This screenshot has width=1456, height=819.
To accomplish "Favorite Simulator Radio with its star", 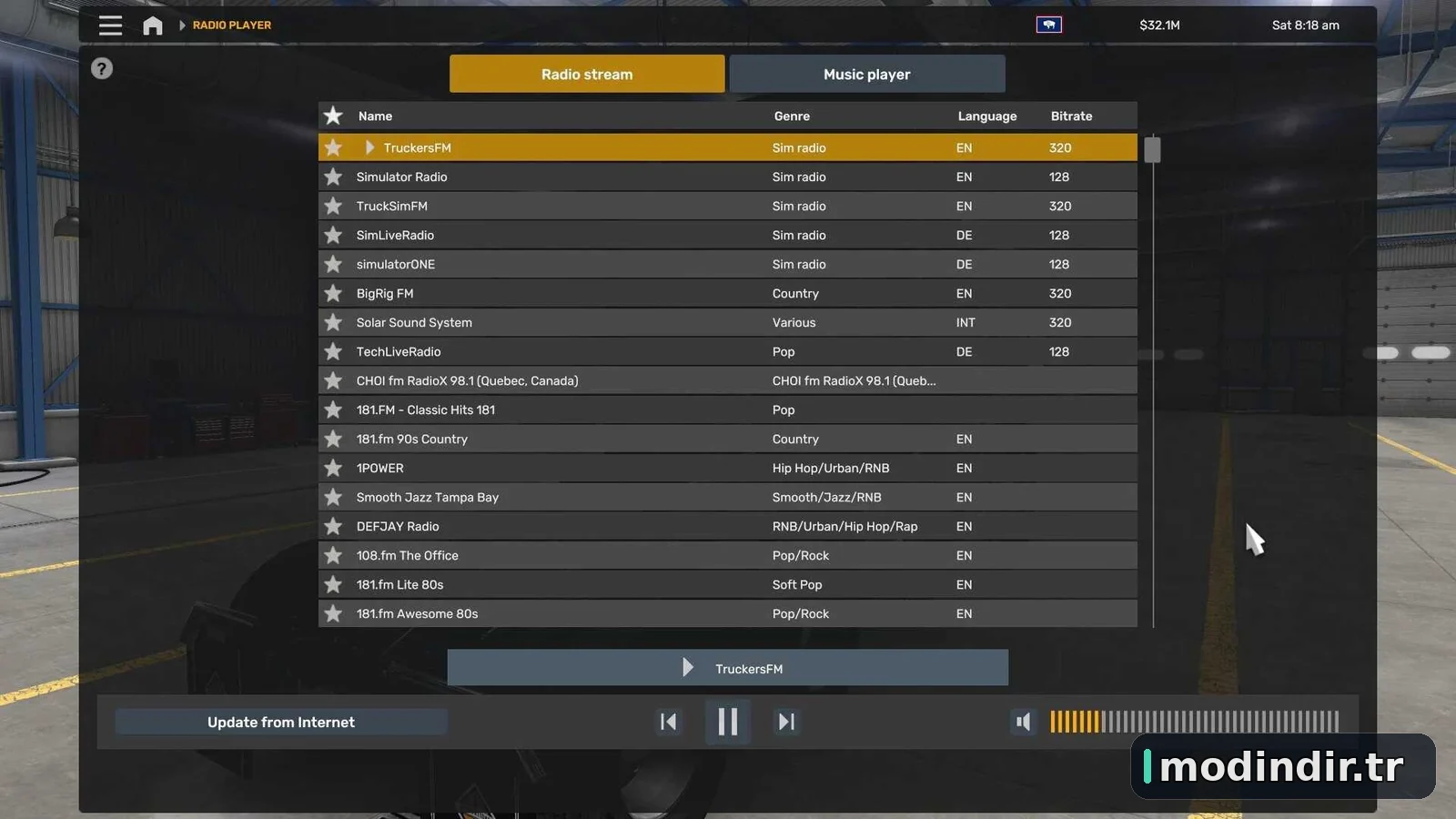I will (x=333, y=177).
